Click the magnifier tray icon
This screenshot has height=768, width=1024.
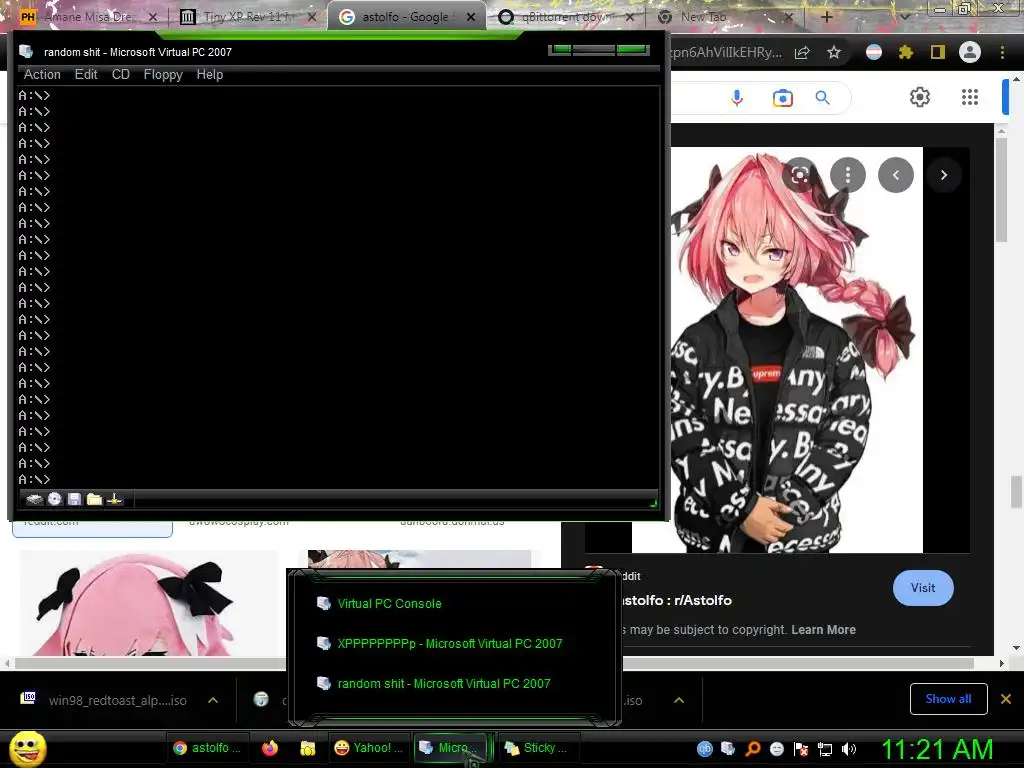point(752,749)
